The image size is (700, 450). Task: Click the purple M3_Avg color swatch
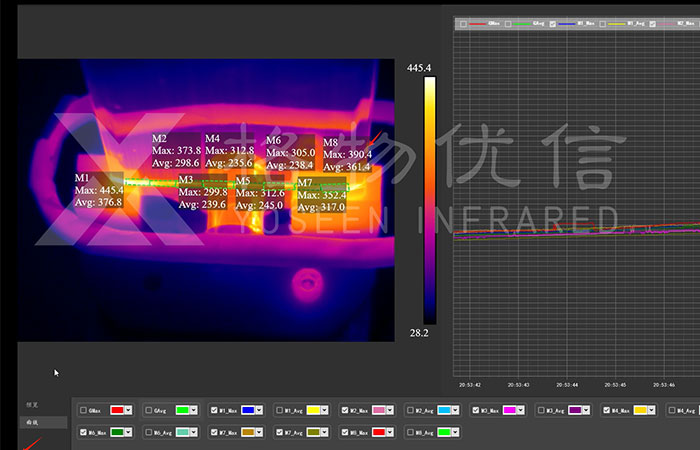575,410
